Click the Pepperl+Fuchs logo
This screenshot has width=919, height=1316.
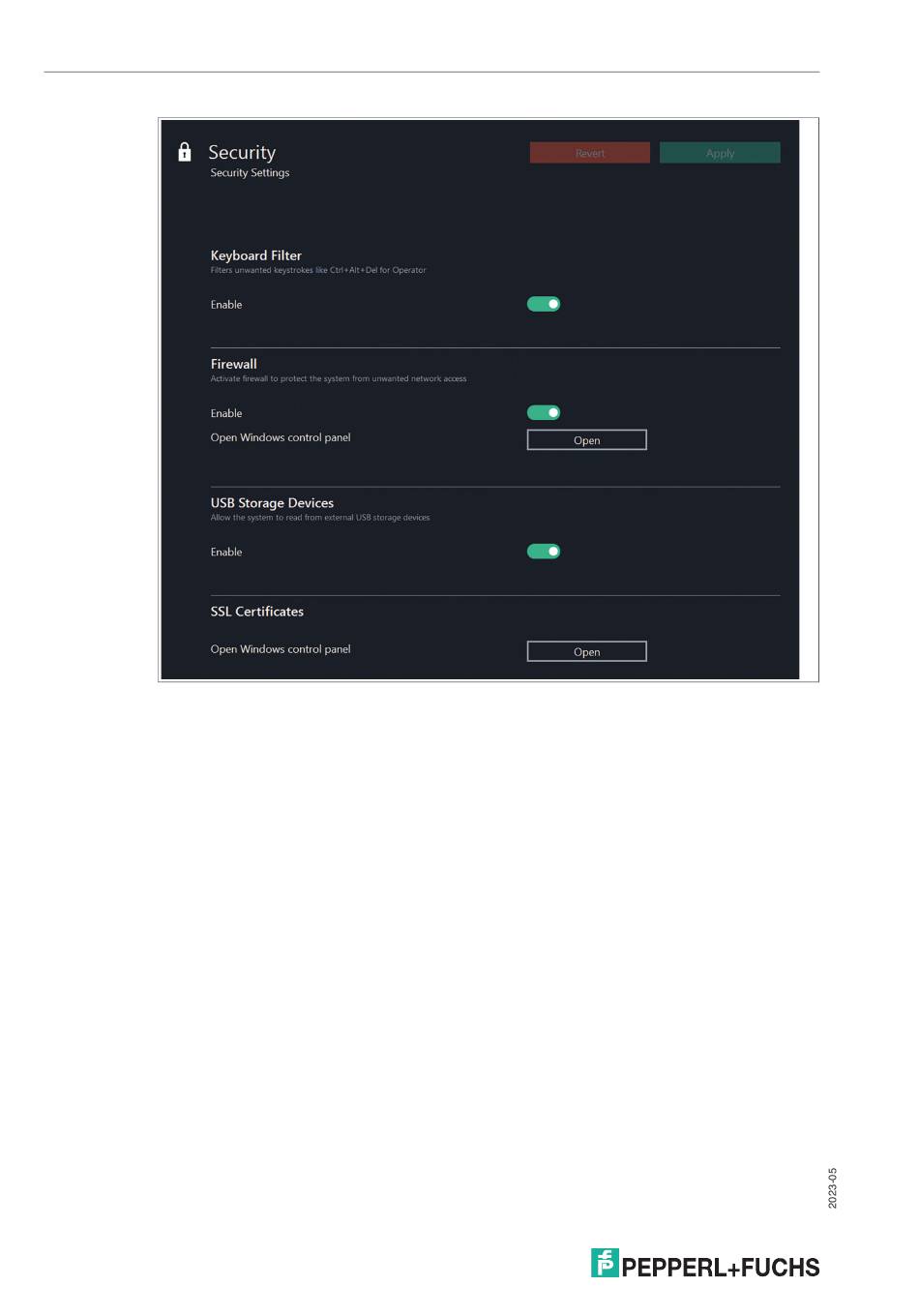tap(705, 1265)
